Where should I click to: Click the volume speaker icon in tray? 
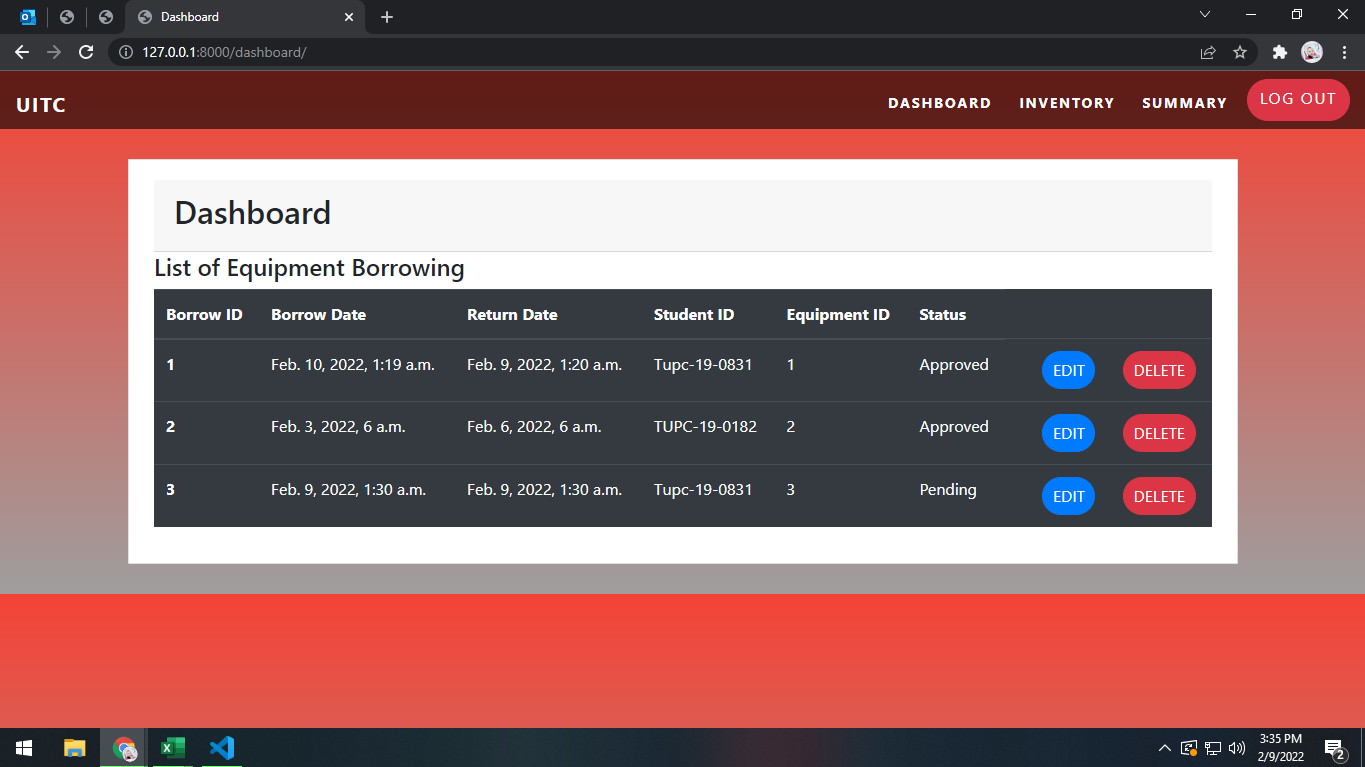[x=1237, y=747]
